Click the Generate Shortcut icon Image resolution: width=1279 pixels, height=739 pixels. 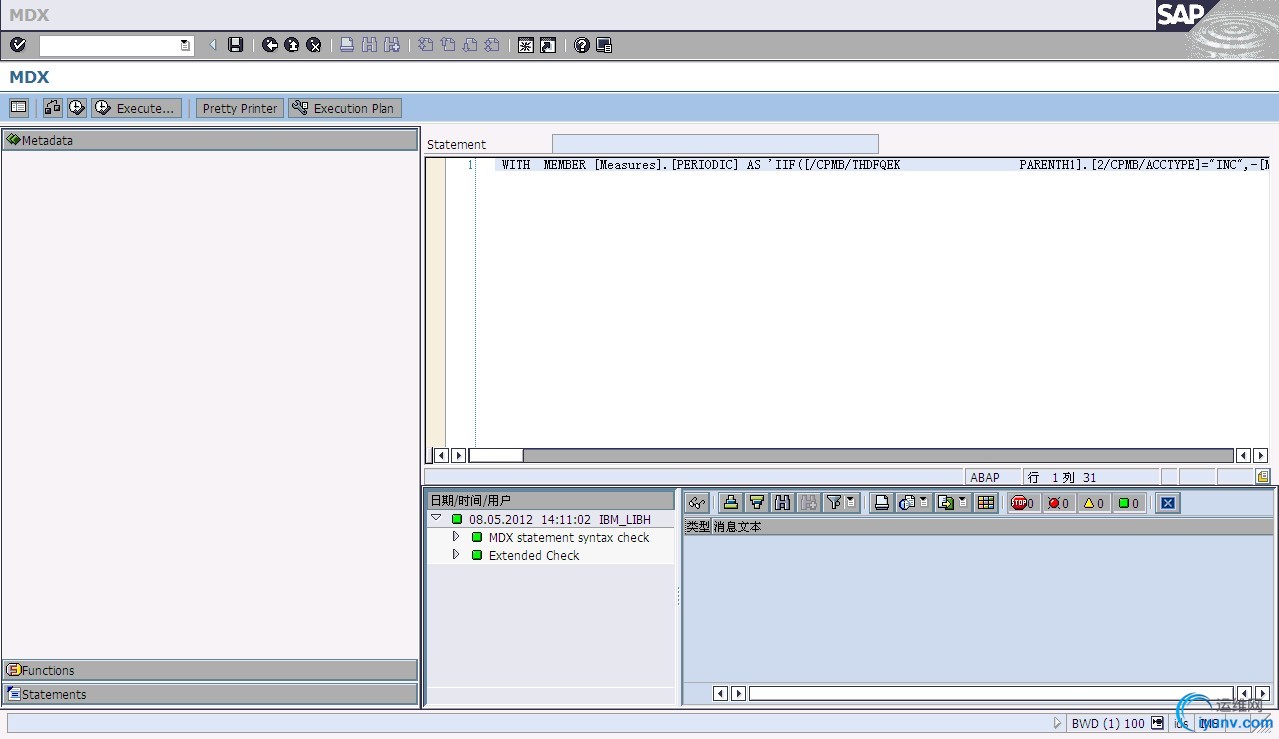(548, 45)
